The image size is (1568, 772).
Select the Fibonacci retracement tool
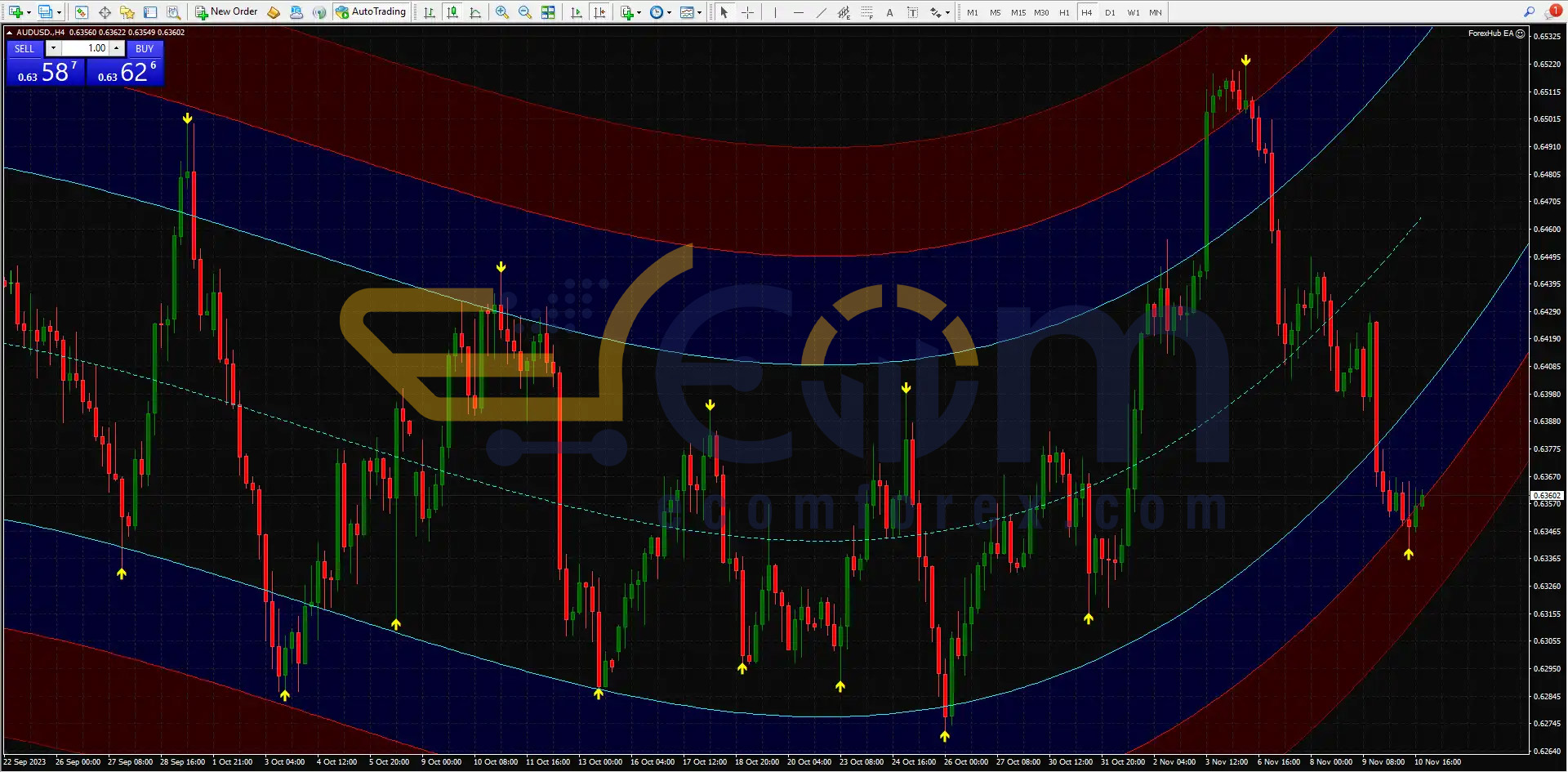(x=866, y=12)
